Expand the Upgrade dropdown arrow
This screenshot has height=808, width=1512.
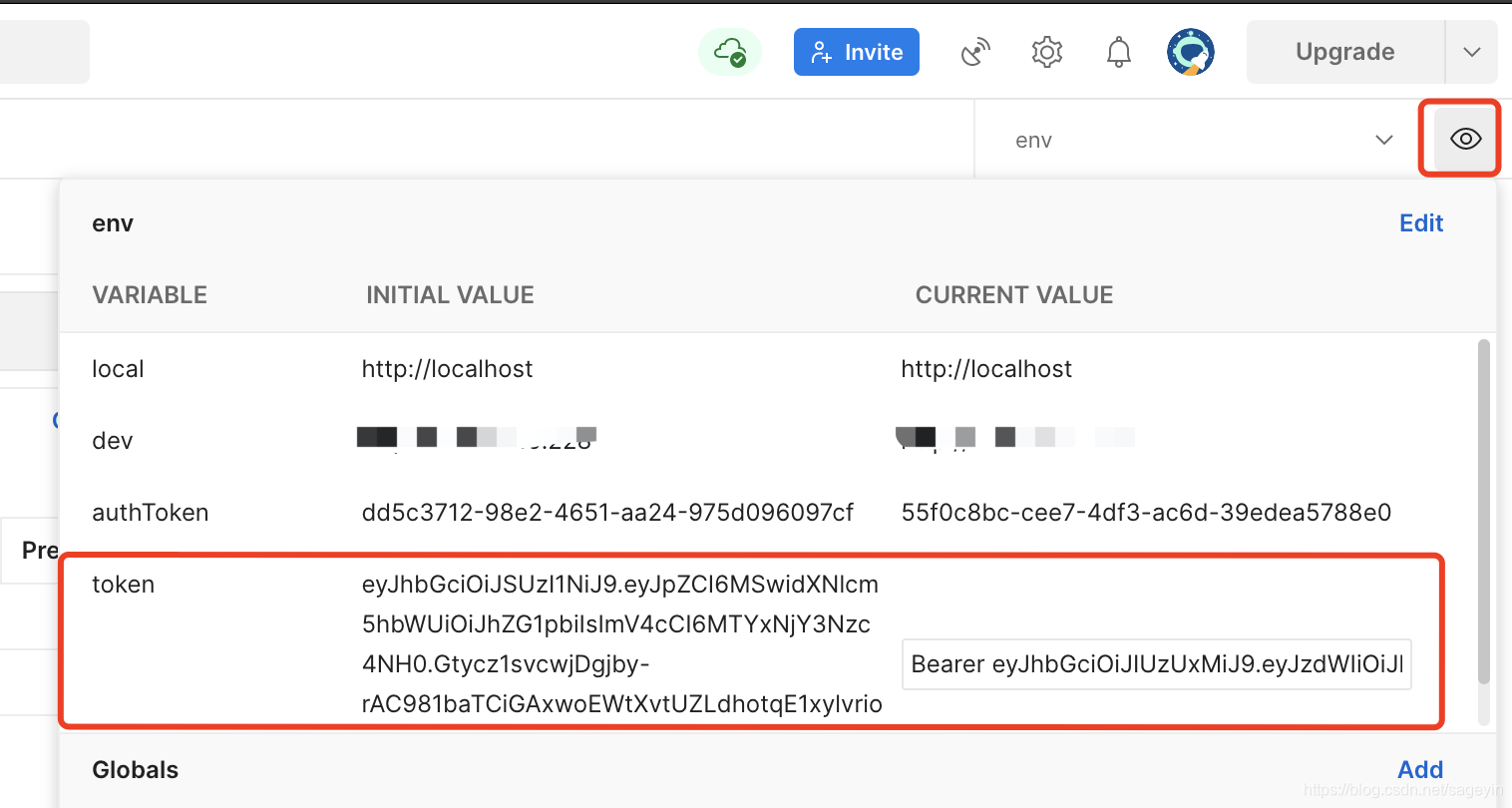tap(1472, 52)
